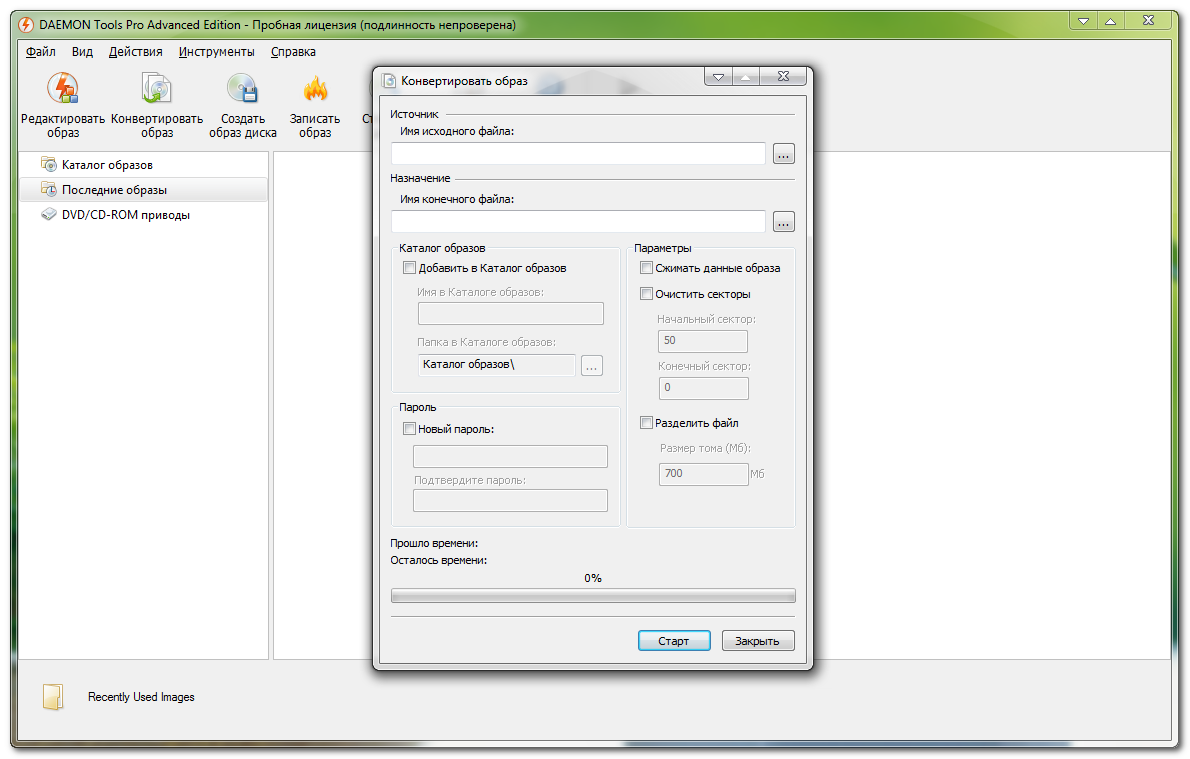Click the Редактировать образ toolbar icon
The width and height of the screenshot is (1190, 759).
pyautogui.click(x=62, y=90)
